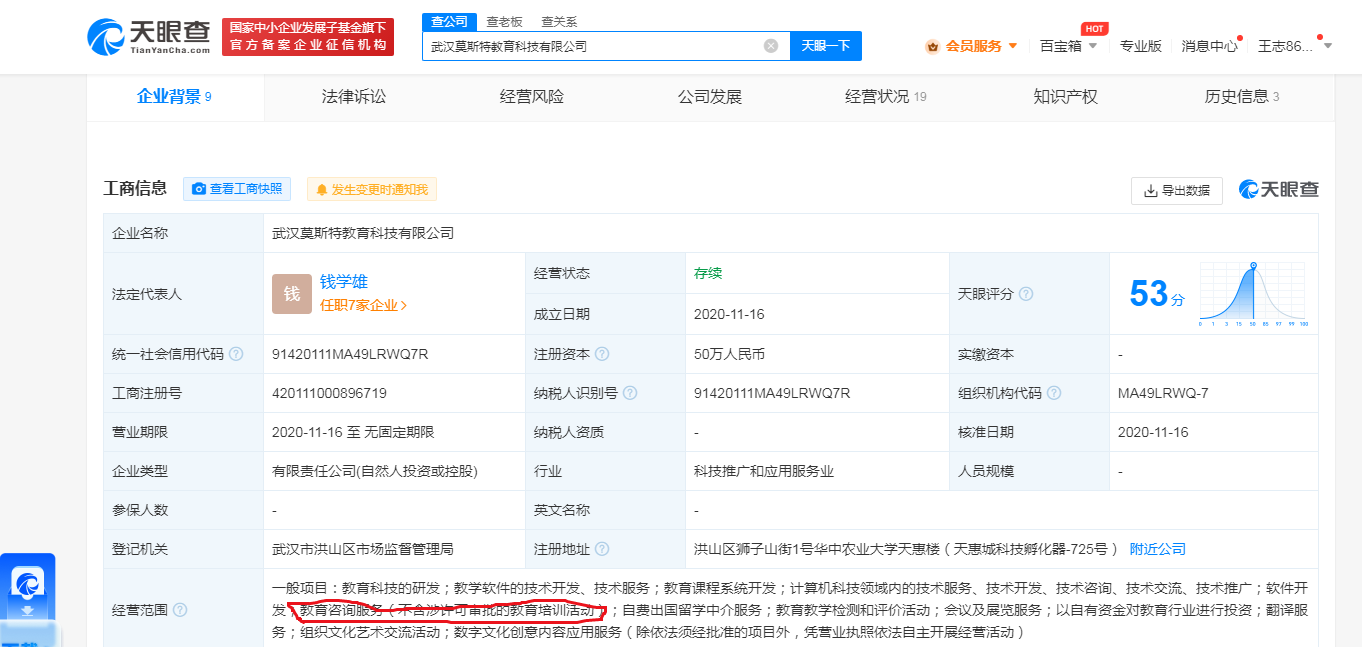Click the company name search input field
This screenshot has height=647, width=1362.
(595, 46)
